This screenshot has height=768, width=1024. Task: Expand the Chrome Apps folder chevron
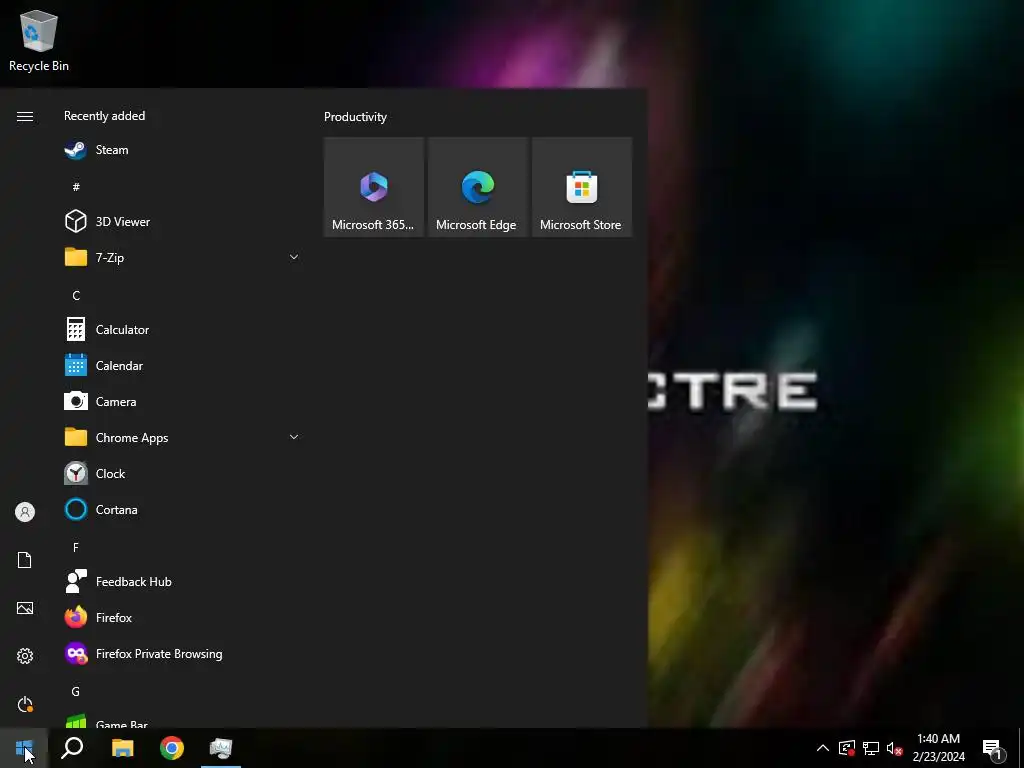[294, 438]
